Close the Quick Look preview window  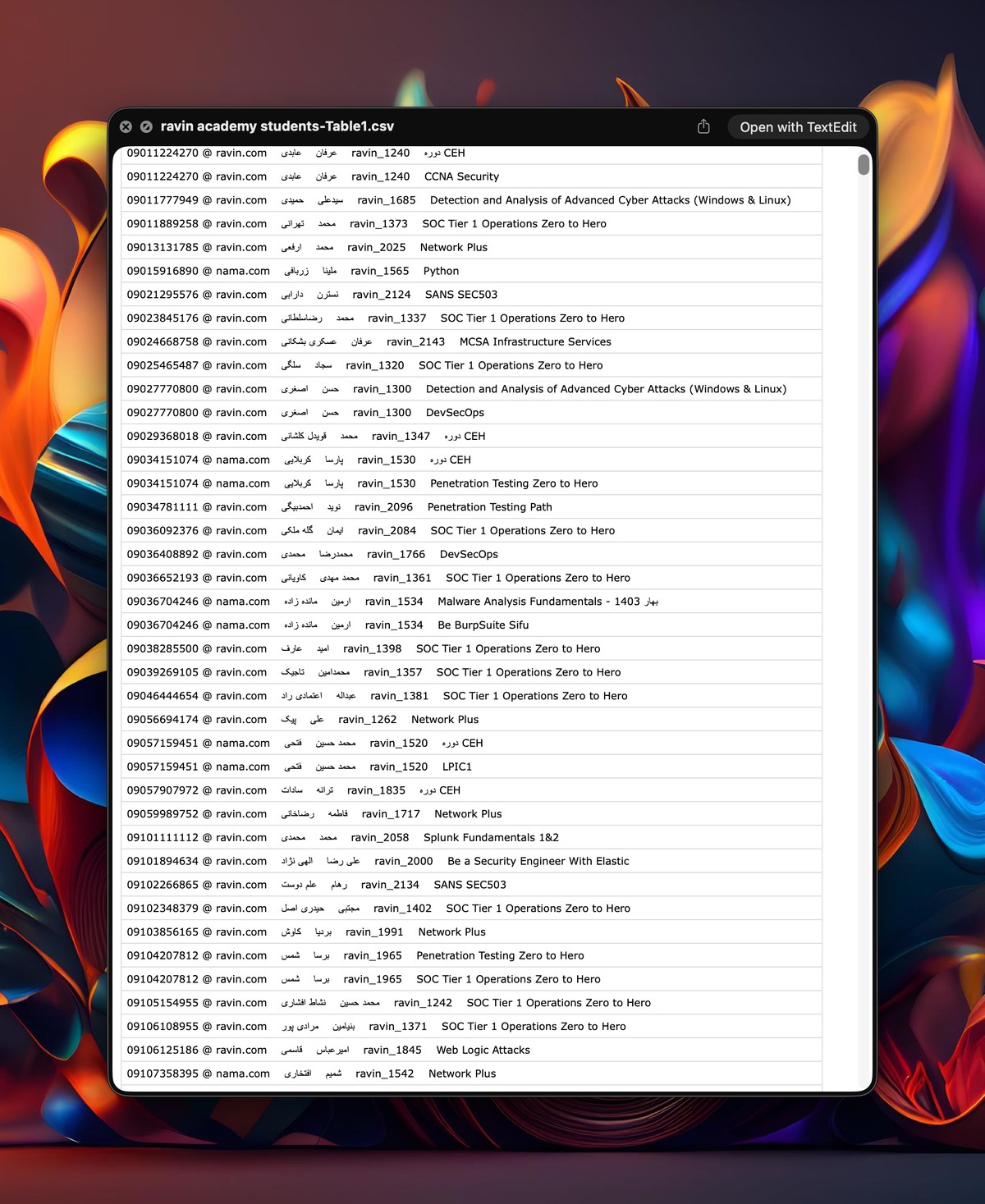coord(126,126)
